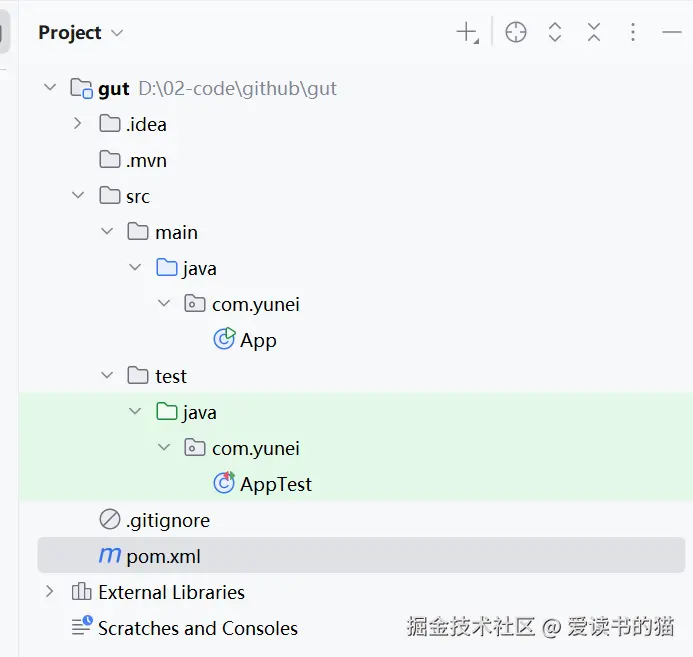Click the AppTest class icon
This screenshot has width=693, height=657.
[225, 484]
